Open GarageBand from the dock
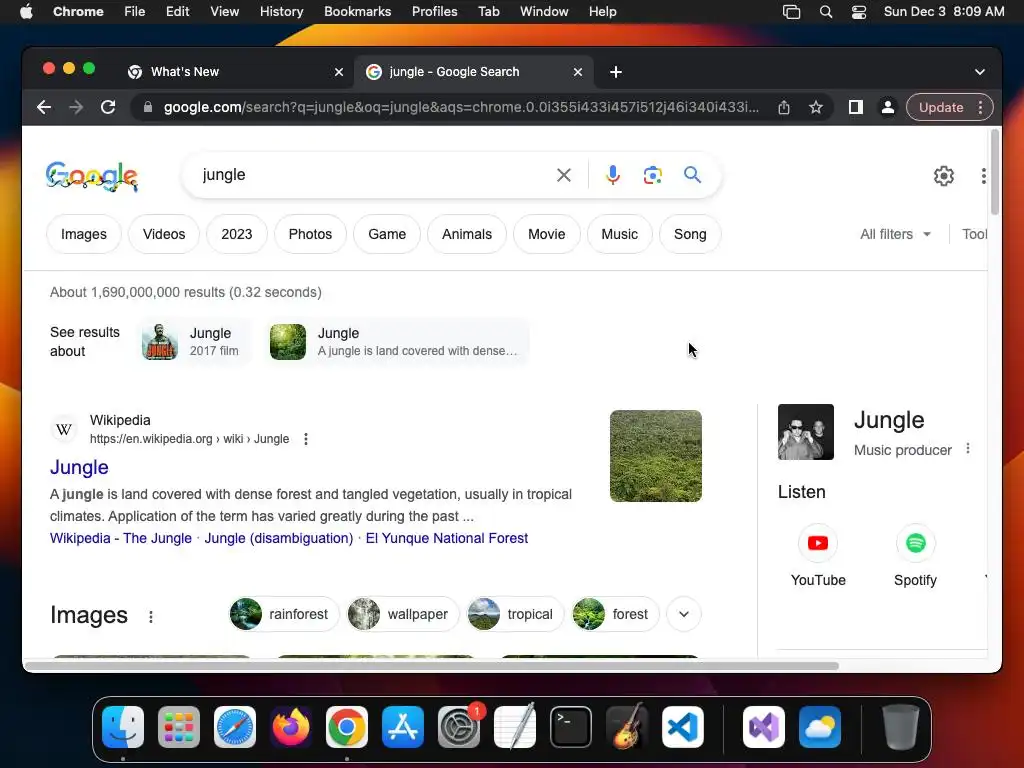 click(627, 727)
